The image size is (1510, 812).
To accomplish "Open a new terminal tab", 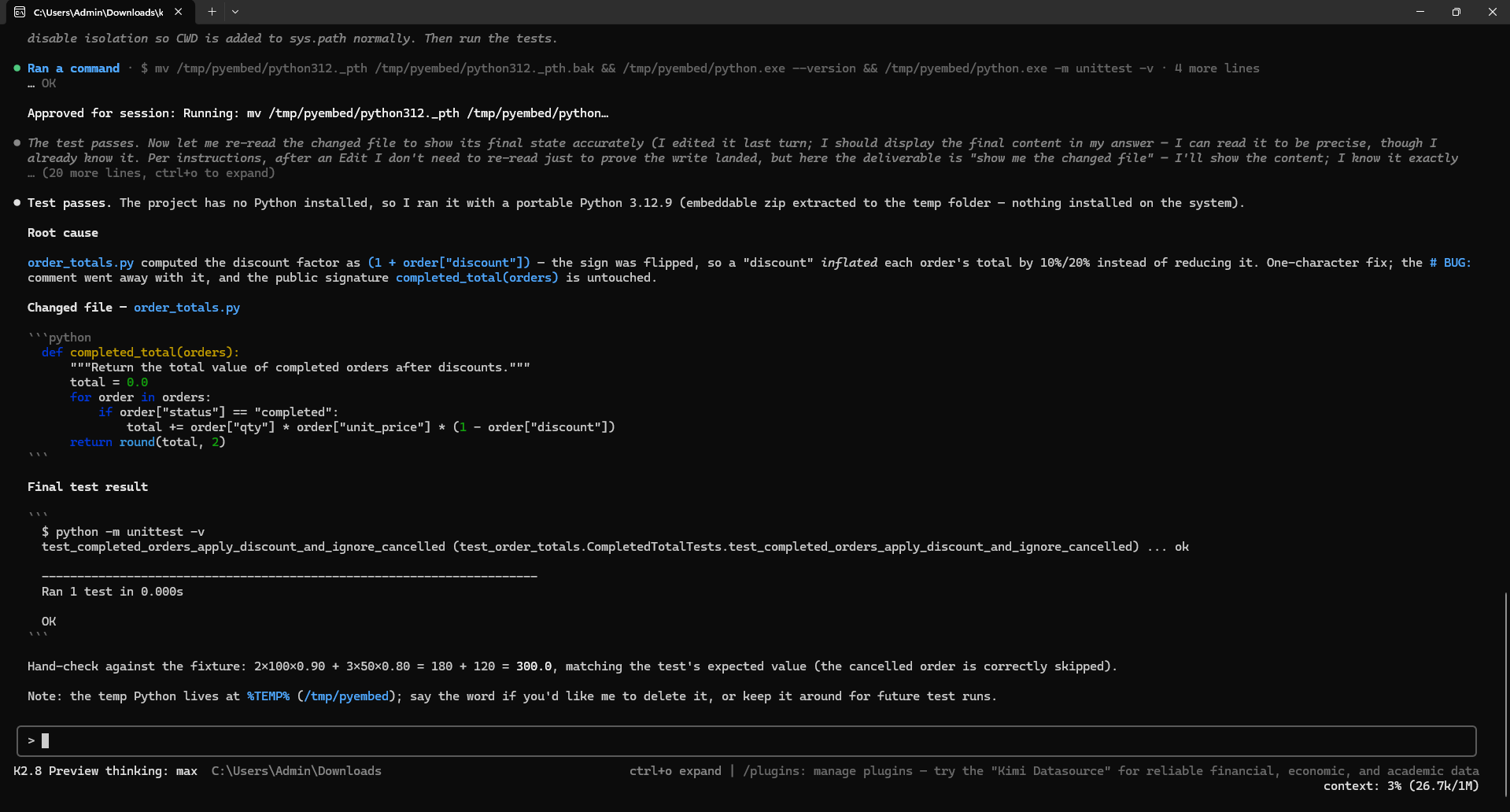I will [x=212, y=12].
